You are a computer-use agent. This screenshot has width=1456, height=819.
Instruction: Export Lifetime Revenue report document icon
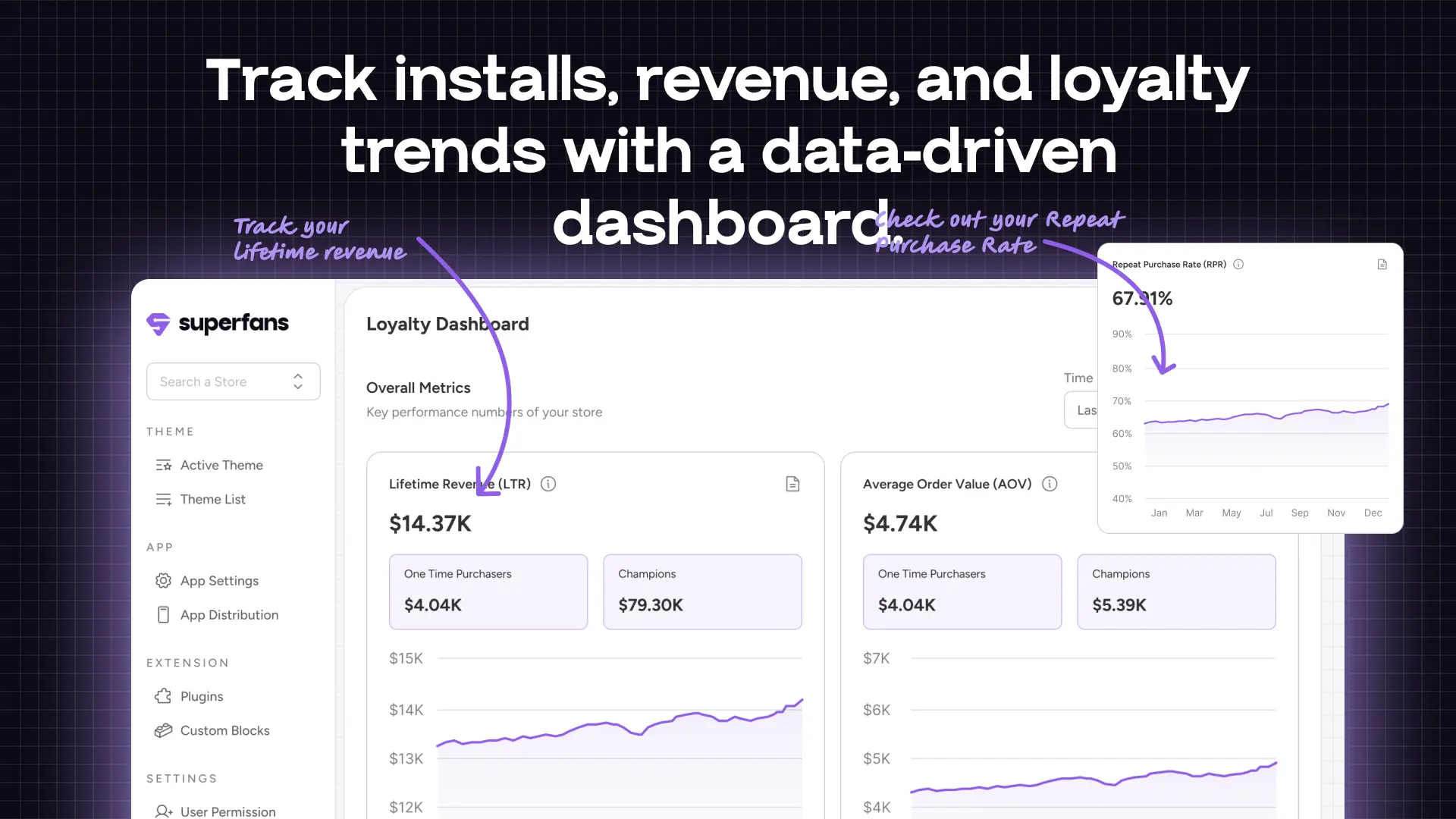click(792, 484)
